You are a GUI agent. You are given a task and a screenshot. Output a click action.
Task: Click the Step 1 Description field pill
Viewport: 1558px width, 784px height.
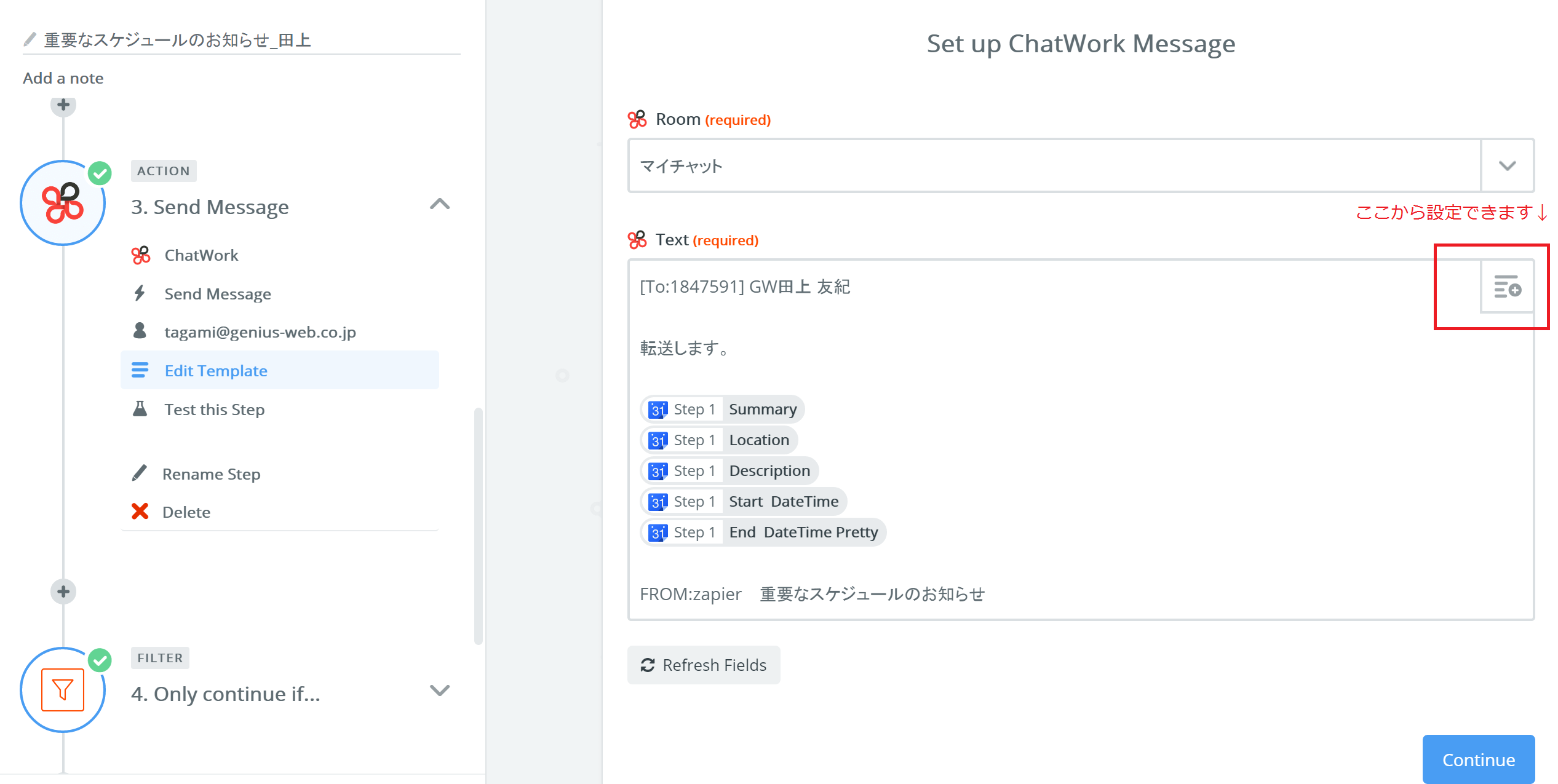tap(729, 471)
